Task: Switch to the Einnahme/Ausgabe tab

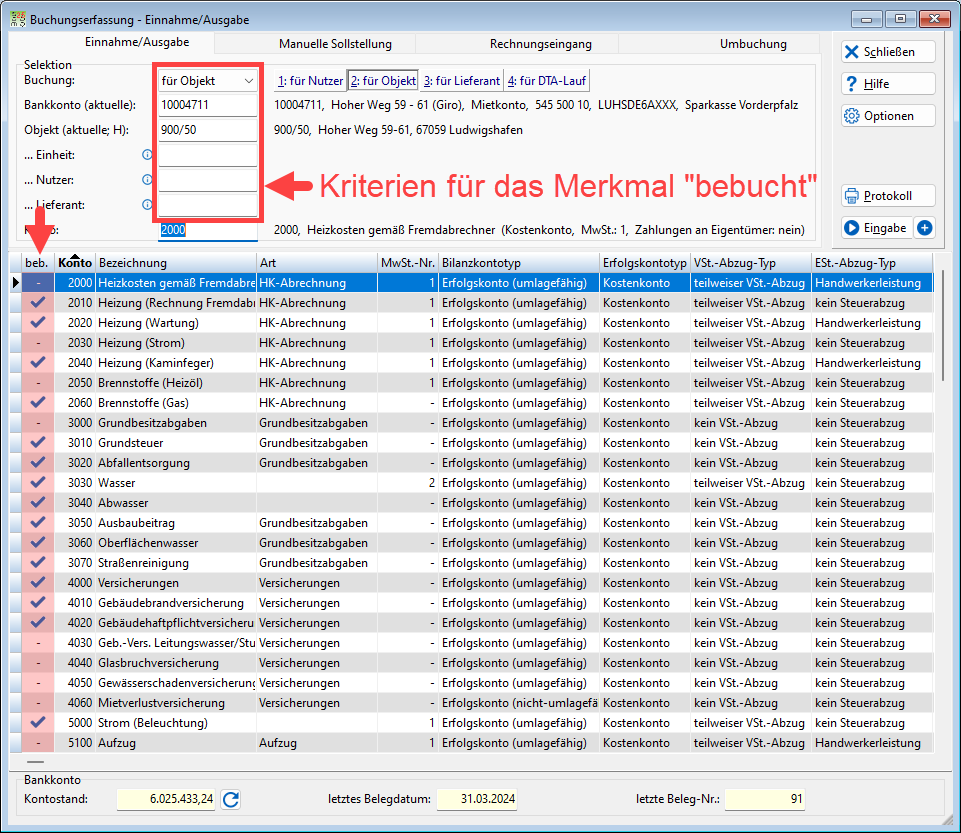Action: point(137,42)
